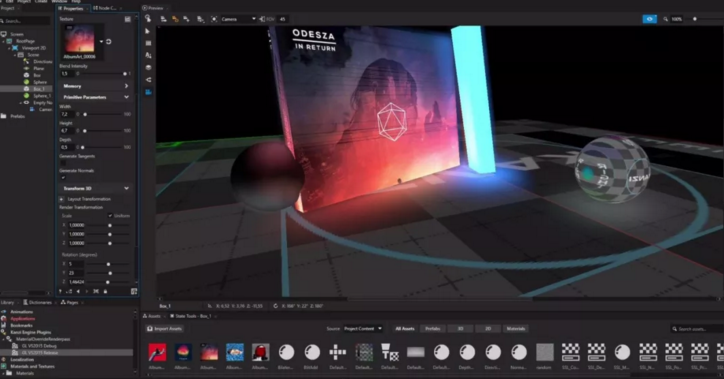Viewport: 724px width, 379px height.
Task: Select the Sphere_1 node in project tree
Action: pyautogui.click(x=41, y=96)
